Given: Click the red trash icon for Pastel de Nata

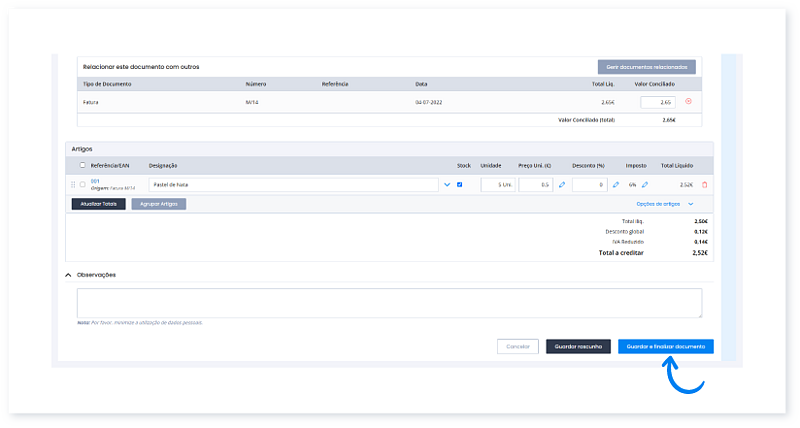Looking at the screenshot, I should pos(704,185).
